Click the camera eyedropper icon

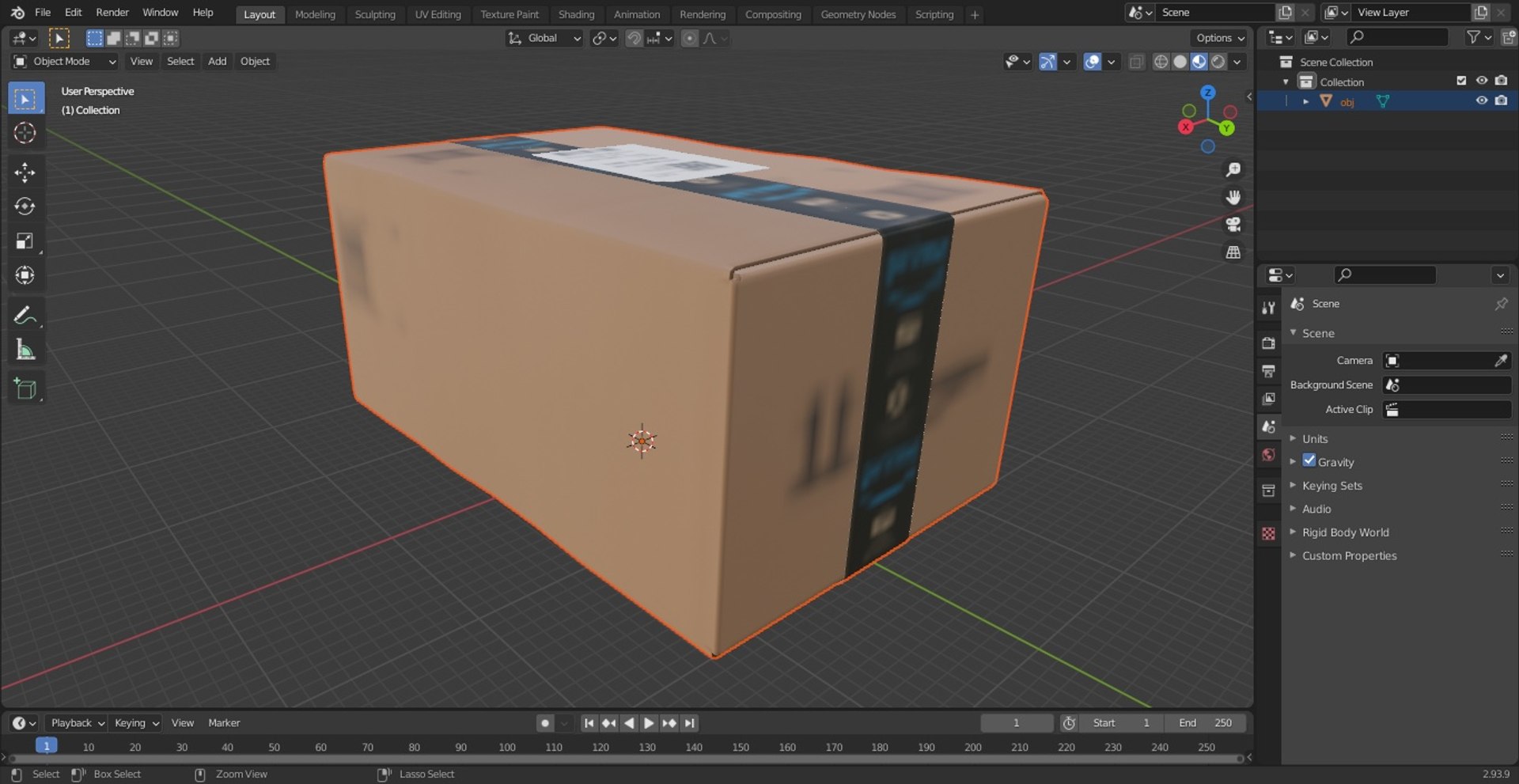click(x=1501, y=361)
